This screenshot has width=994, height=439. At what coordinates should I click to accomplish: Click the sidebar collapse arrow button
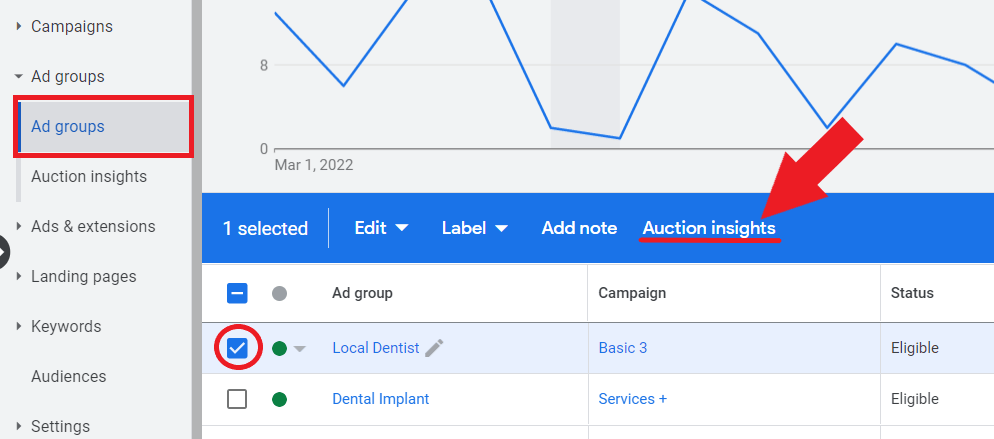4,253
